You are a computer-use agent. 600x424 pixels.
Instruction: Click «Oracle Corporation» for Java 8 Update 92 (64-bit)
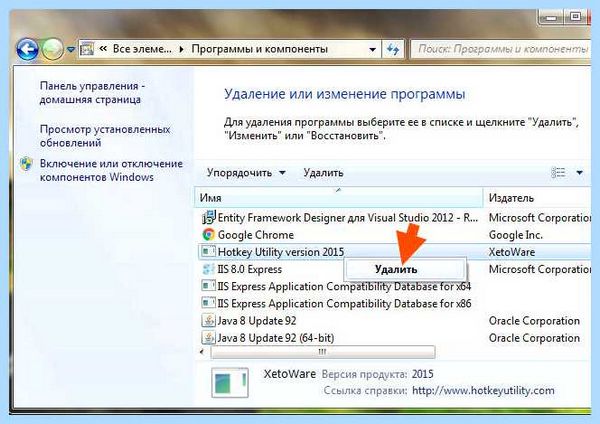(x=534, y=338)
